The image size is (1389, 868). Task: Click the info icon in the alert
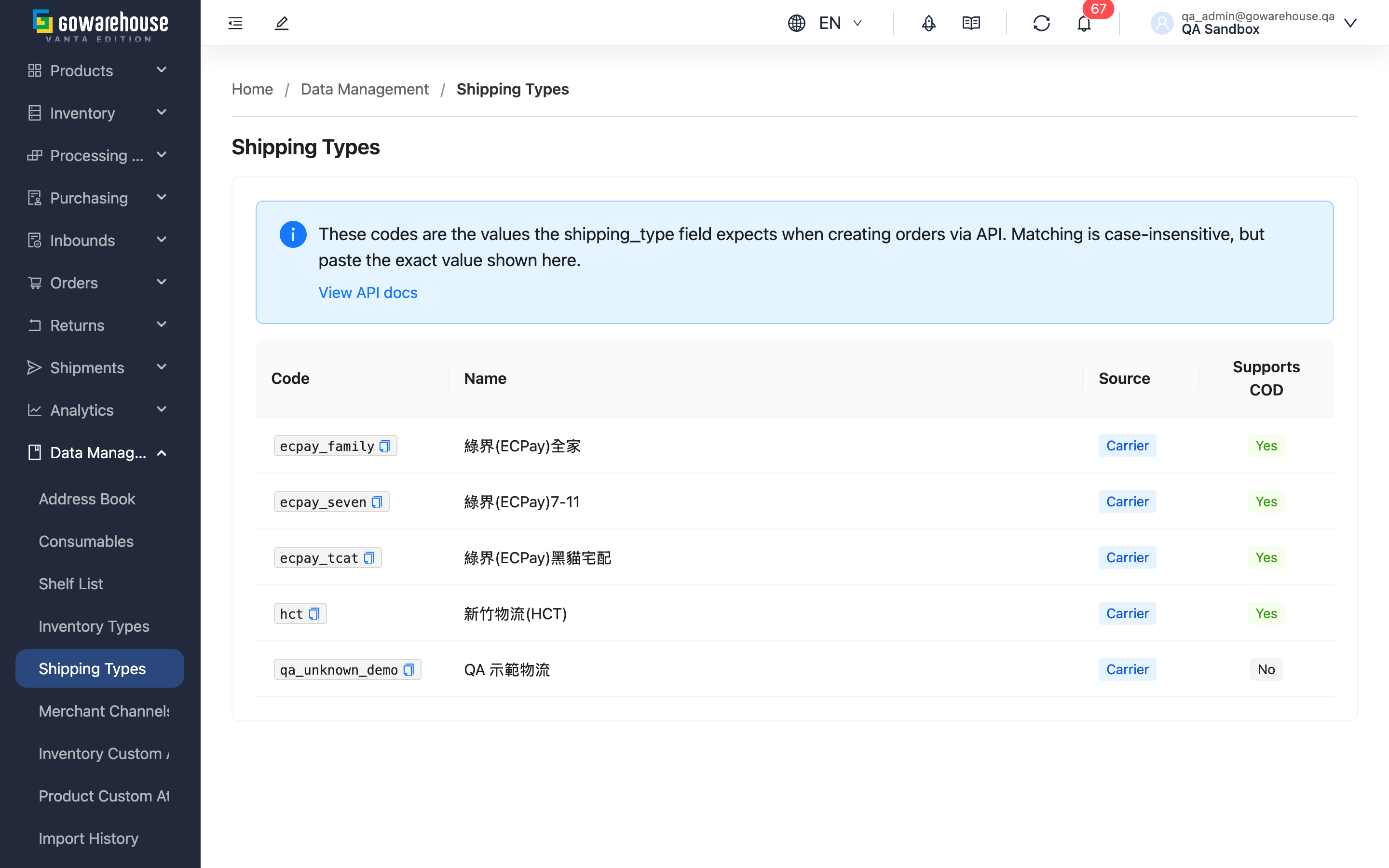293,234
